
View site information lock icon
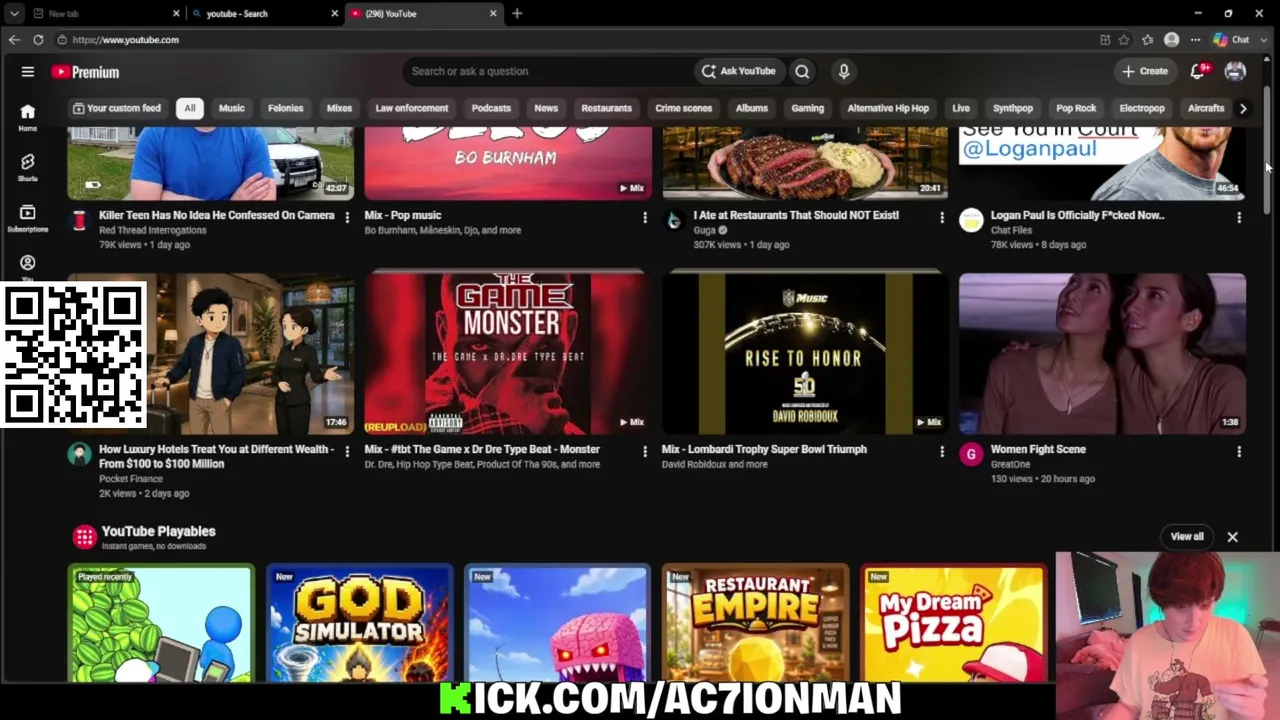point(62,40)
